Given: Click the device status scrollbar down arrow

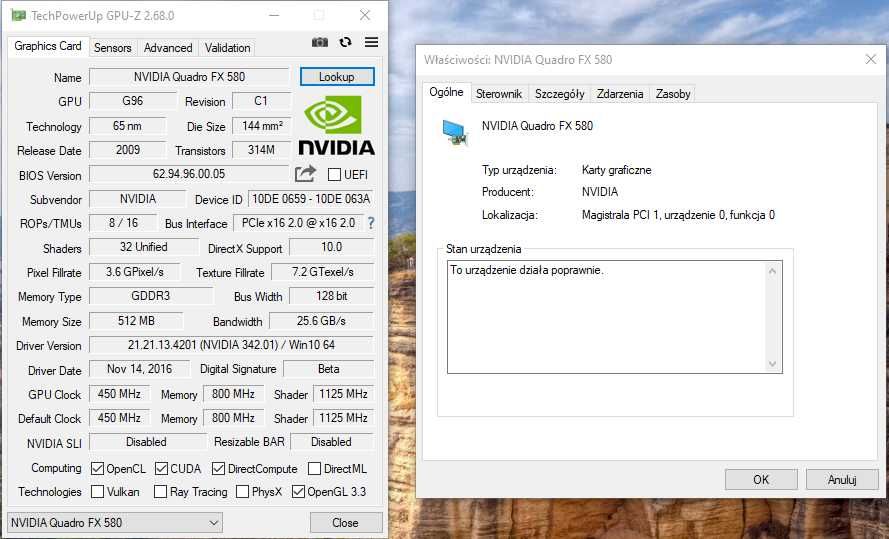Looking at the screenshot, I should pos(772,364).
